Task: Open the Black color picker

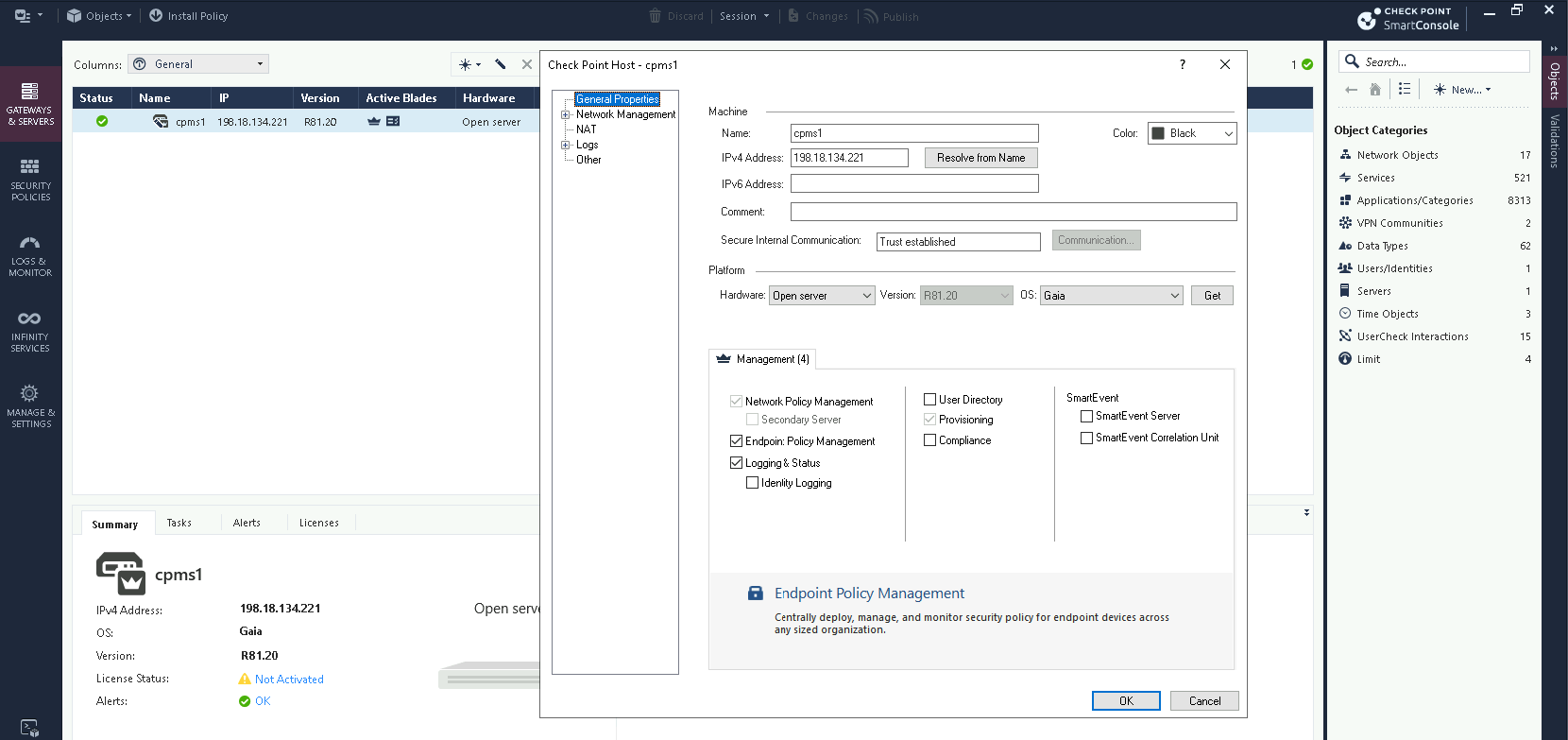Action: pyautogui.click(x=1192, y=133)
